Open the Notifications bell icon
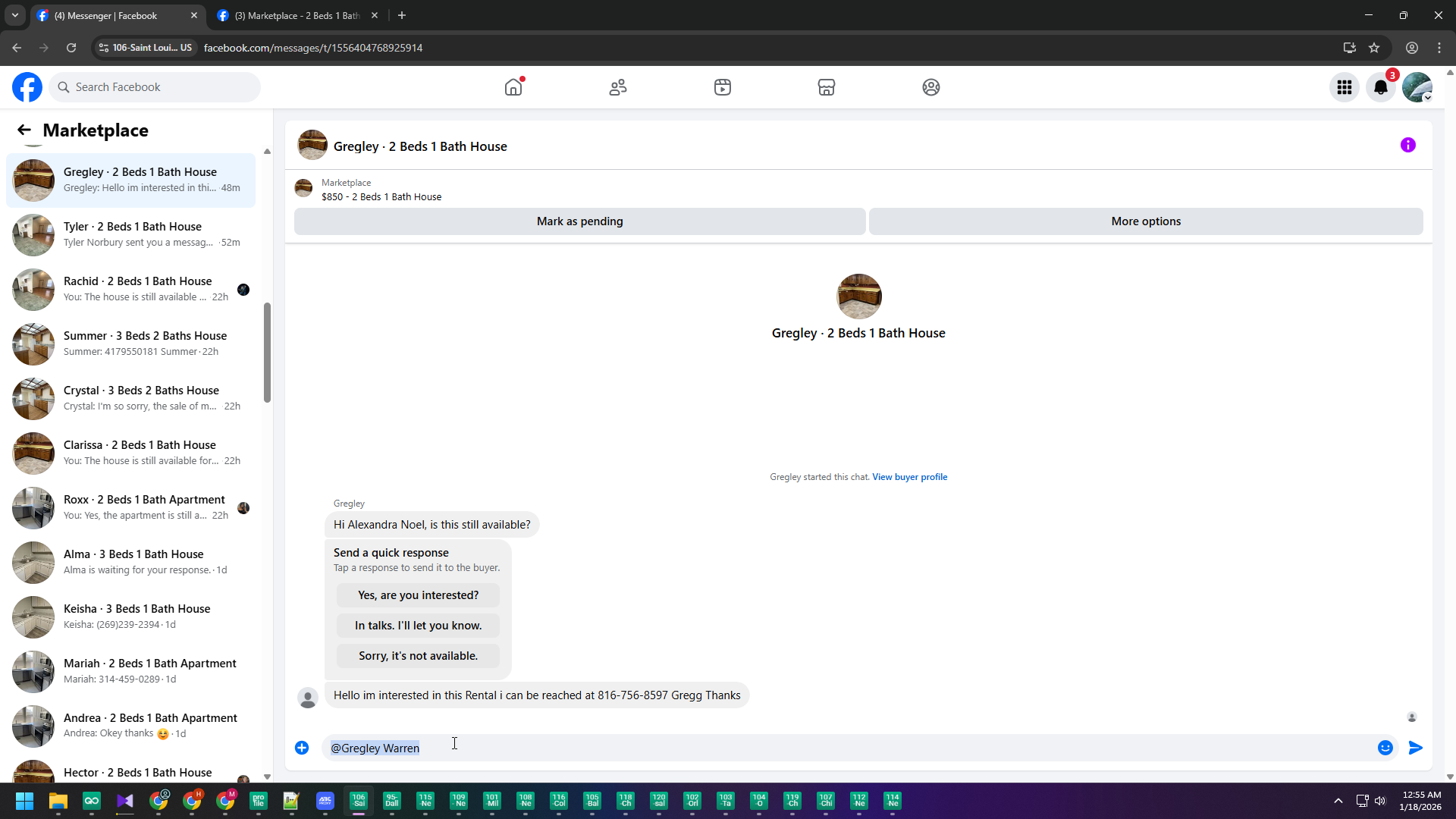Viewport: 1456px width, 819px height. click(1381, 87)
